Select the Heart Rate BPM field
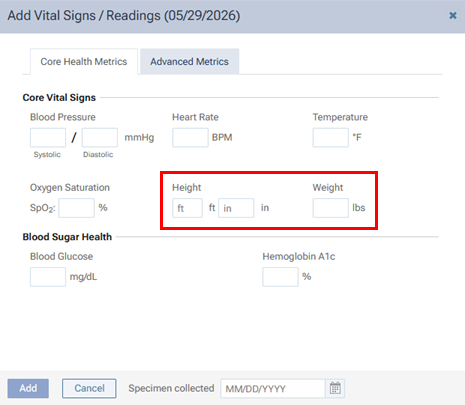 190,137
